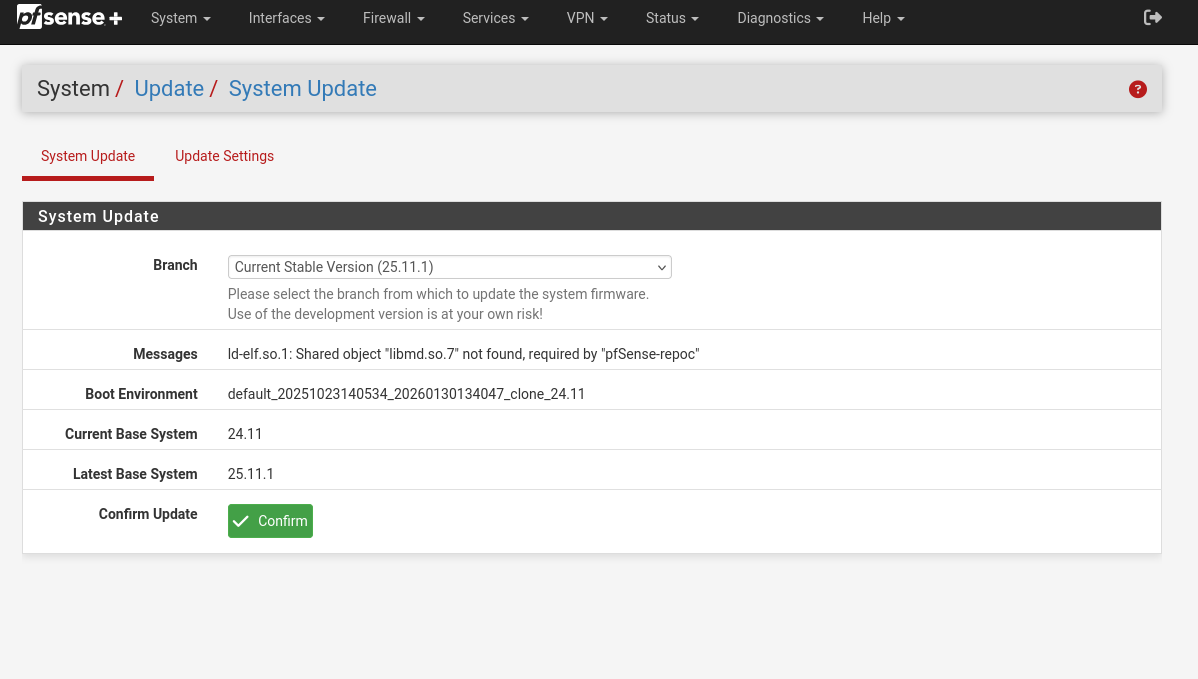The image size is (1198, 679).
Task: Click the System Update breadcrumb link
Action: click(302, 89)
